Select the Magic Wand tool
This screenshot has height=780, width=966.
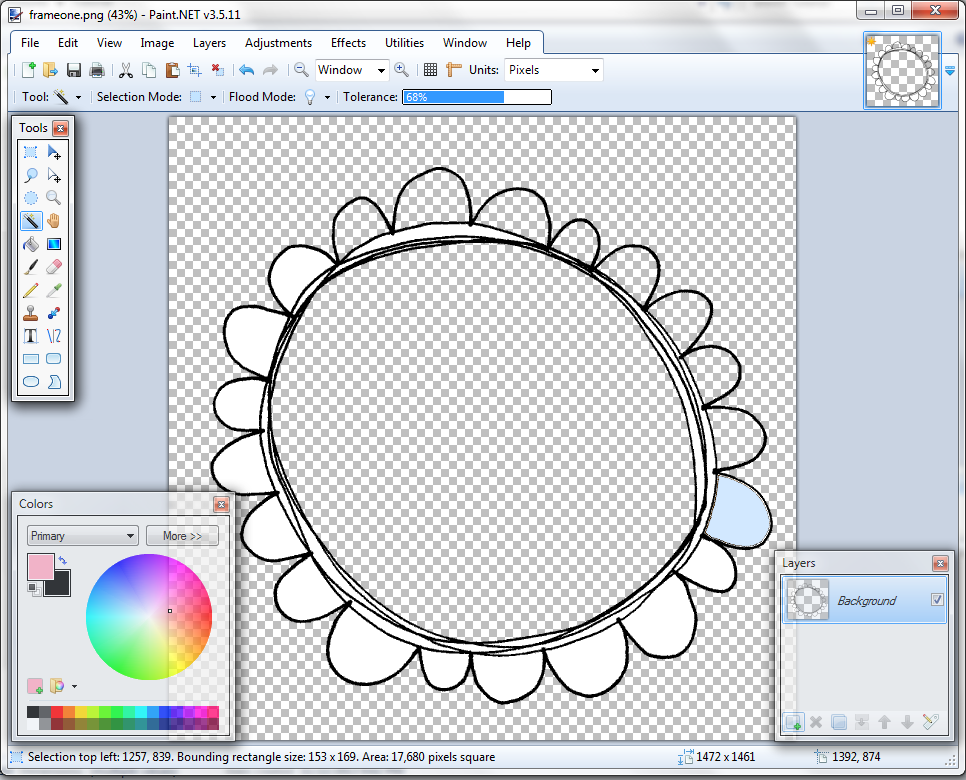pos(31,221)
